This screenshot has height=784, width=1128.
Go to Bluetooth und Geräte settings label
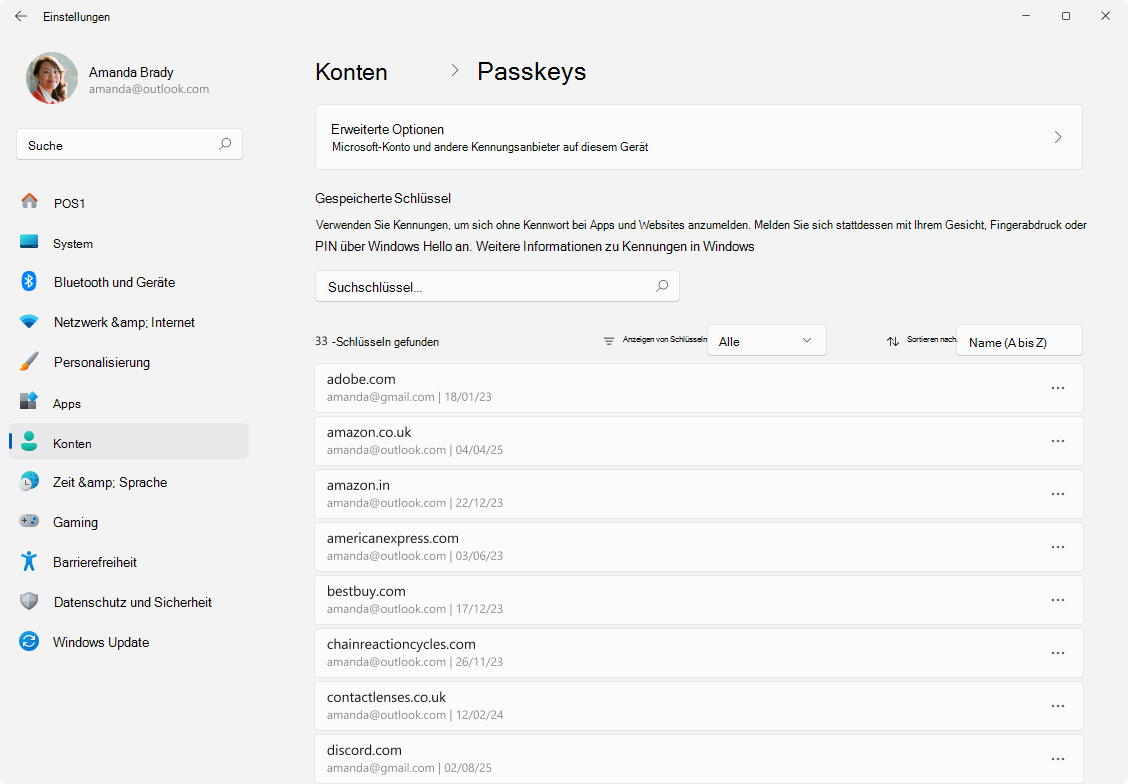click(x=114, y=282)
